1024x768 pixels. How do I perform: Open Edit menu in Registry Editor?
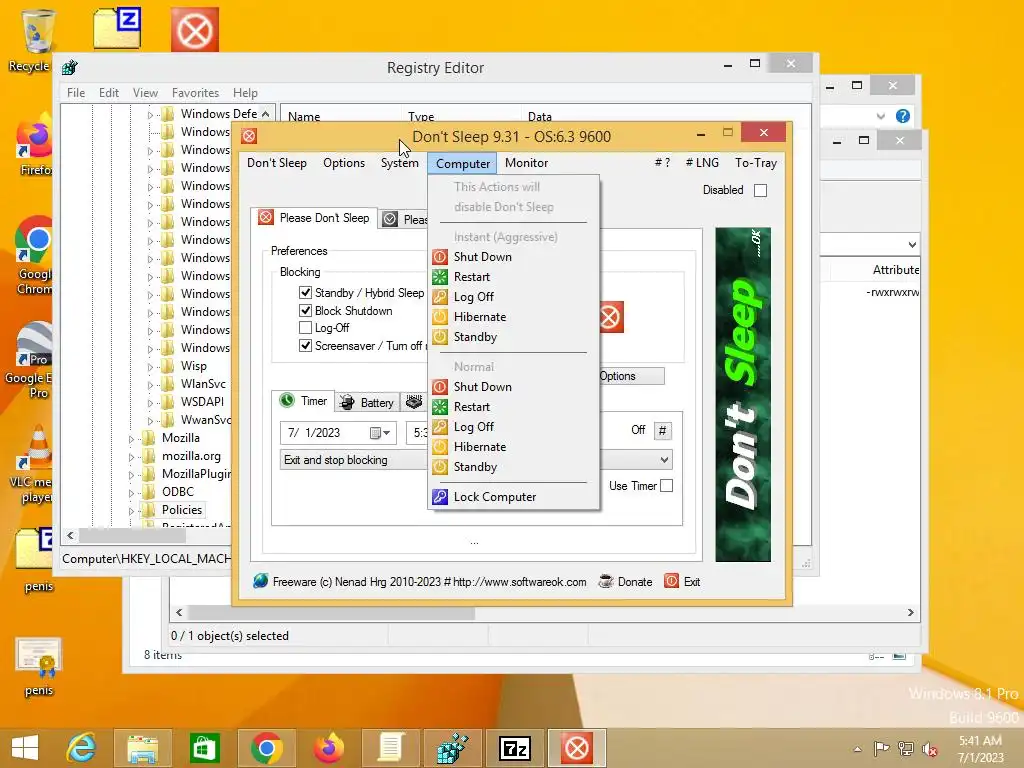click(x=108, y=93)
